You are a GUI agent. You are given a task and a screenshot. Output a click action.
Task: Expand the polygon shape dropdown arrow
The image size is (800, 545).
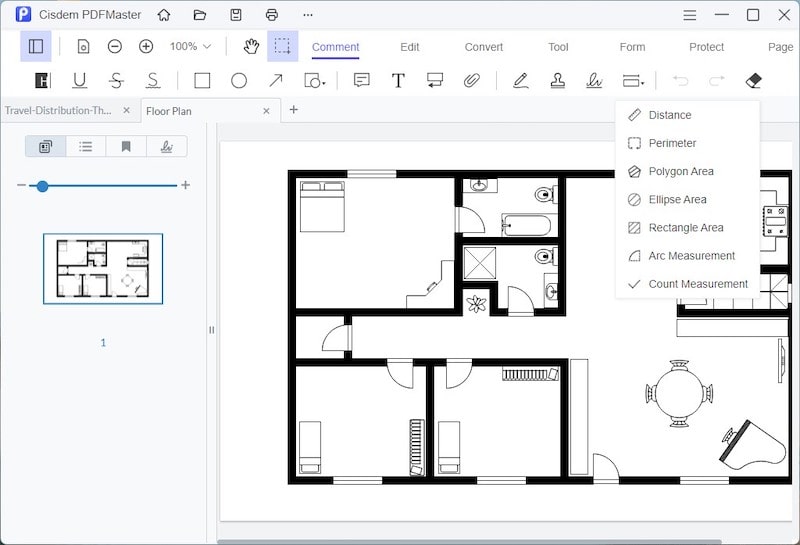pyautogui.click(x=324, y=85)
